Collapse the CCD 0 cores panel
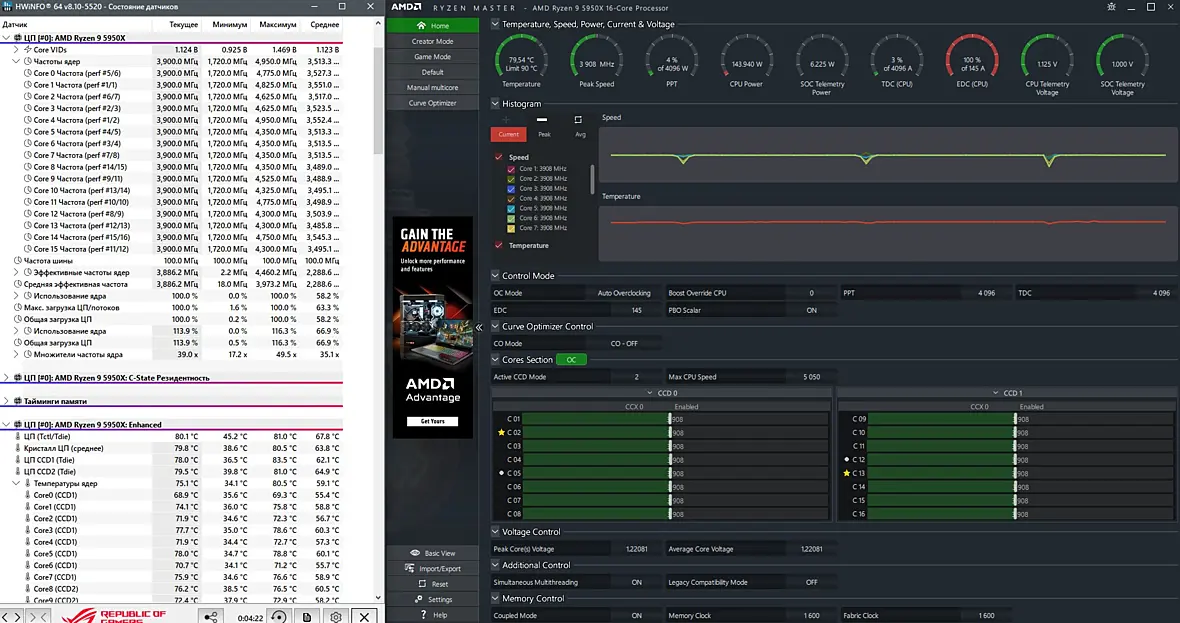 649,393
